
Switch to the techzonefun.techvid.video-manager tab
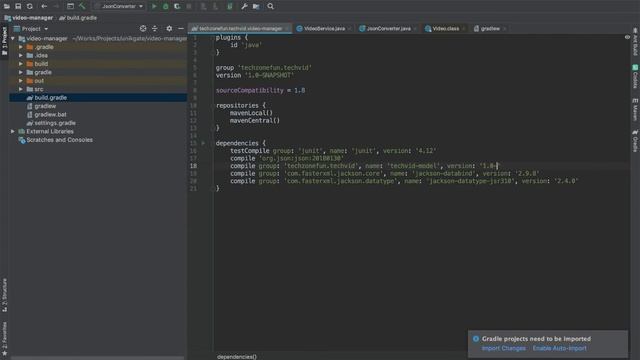(240, 29)
